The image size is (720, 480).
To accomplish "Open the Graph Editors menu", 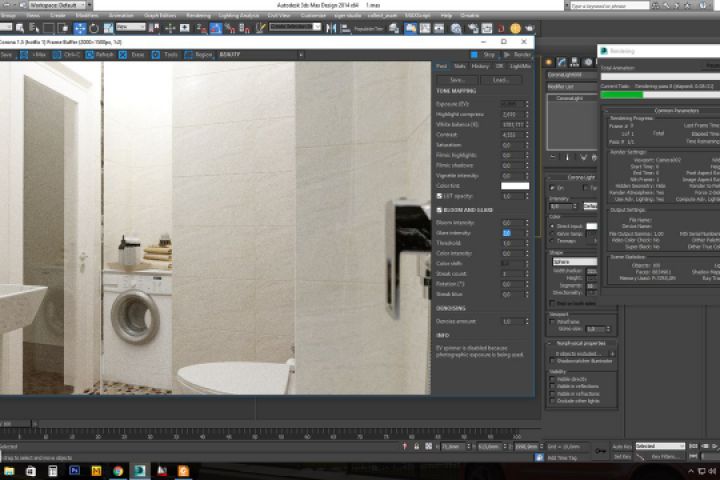I will (159, 16).
